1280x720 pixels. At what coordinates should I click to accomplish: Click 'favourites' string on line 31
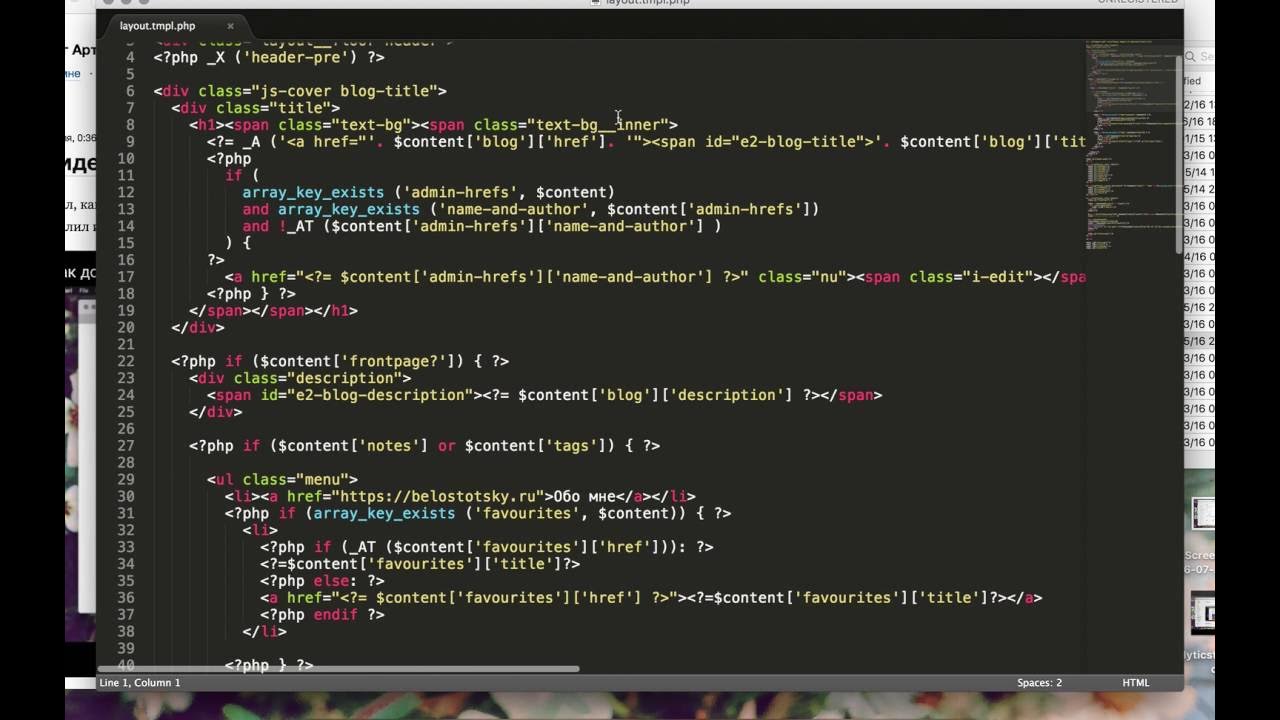click(527, 513)
